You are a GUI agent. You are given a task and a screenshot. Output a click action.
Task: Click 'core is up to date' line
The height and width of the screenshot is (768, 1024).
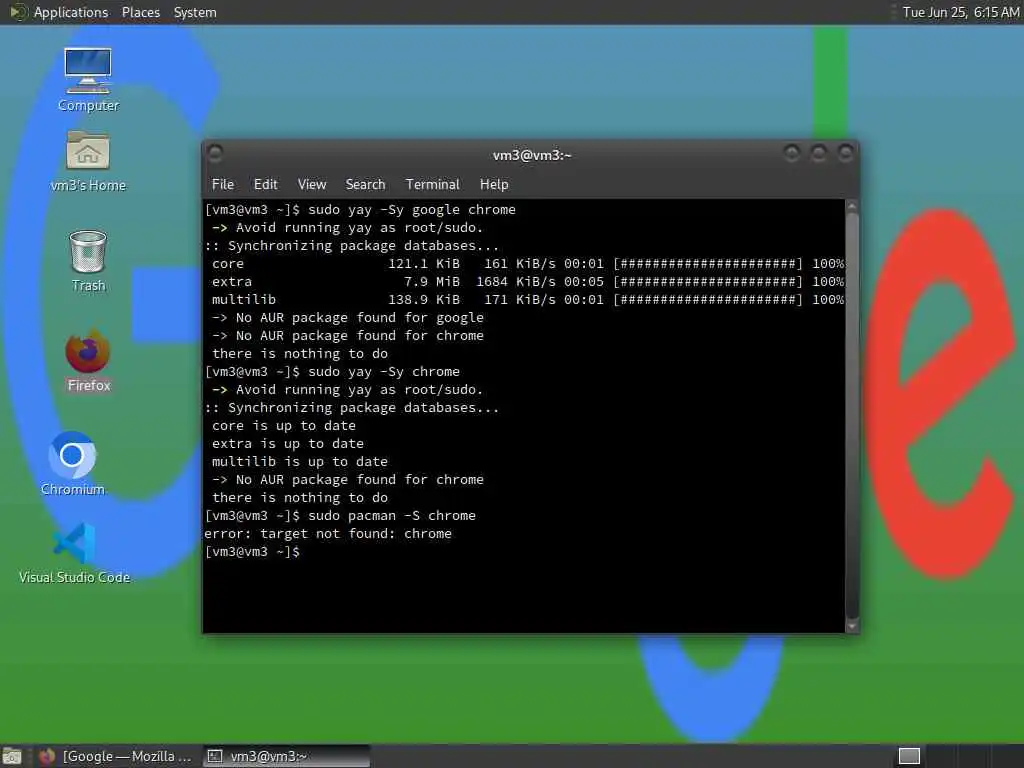click(x=284, y=426)
